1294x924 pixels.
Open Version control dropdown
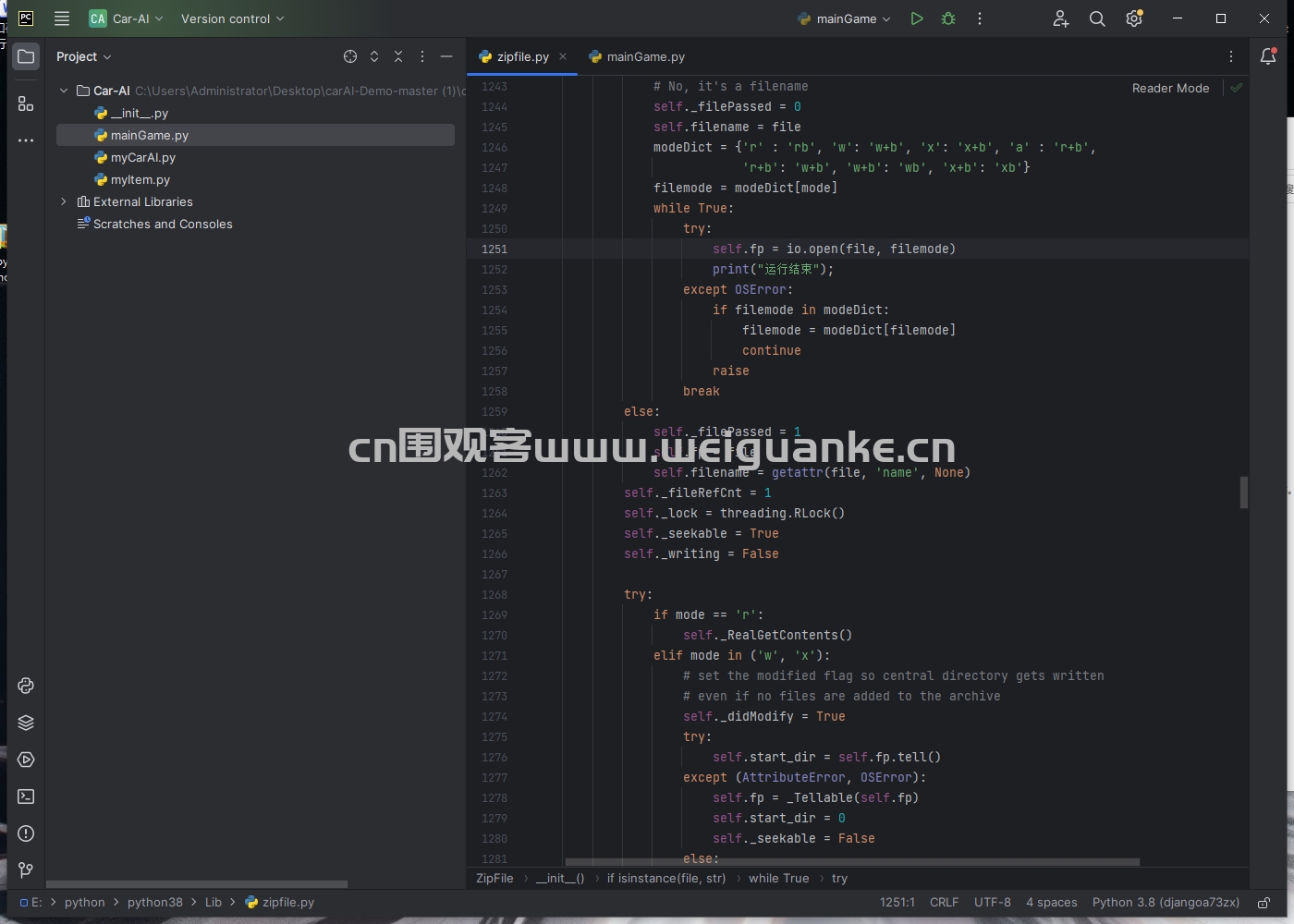[233, 18]
